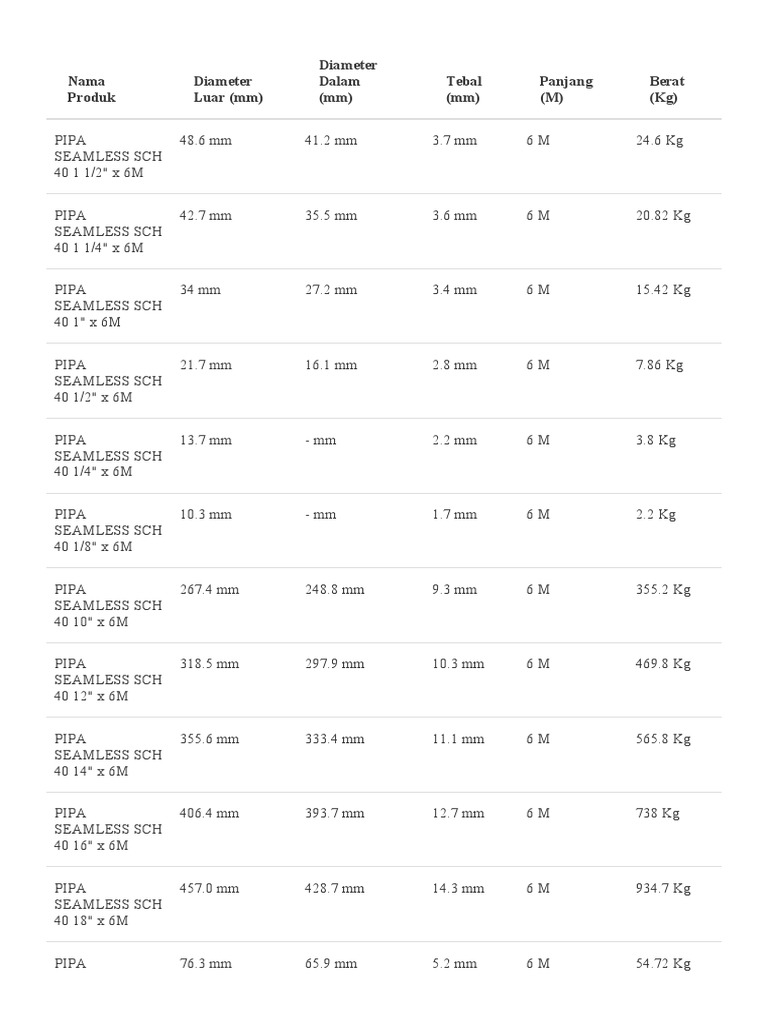Click the Panjang (M) column header

click(x=566, y=89)
